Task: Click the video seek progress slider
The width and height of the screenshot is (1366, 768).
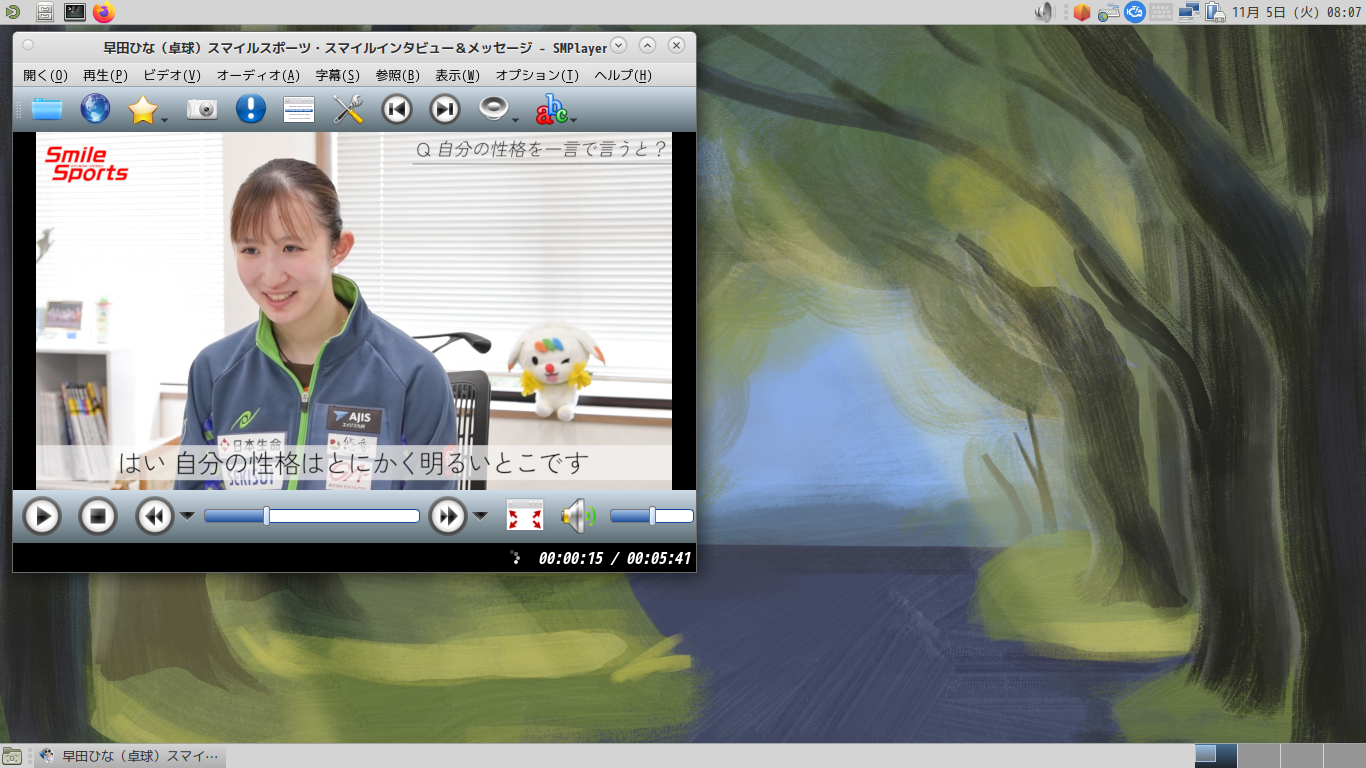Action: click(312, 516)
